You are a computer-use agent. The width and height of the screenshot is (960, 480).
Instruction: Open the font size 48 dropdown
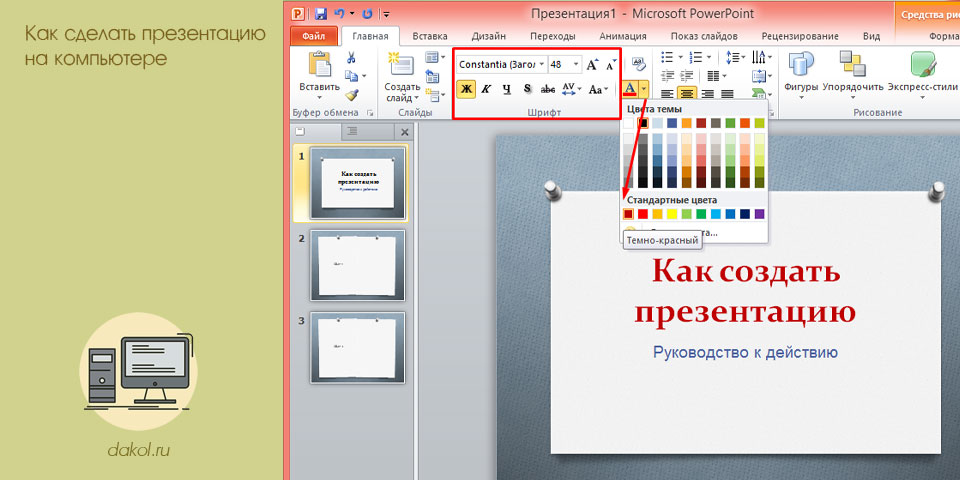576,64
